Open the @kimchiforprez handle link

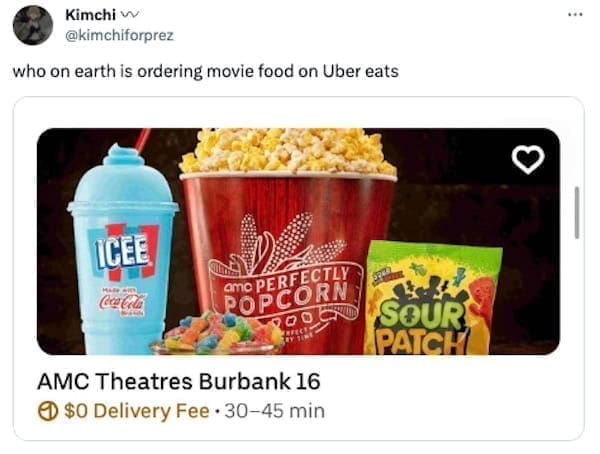tap(119, 35)
